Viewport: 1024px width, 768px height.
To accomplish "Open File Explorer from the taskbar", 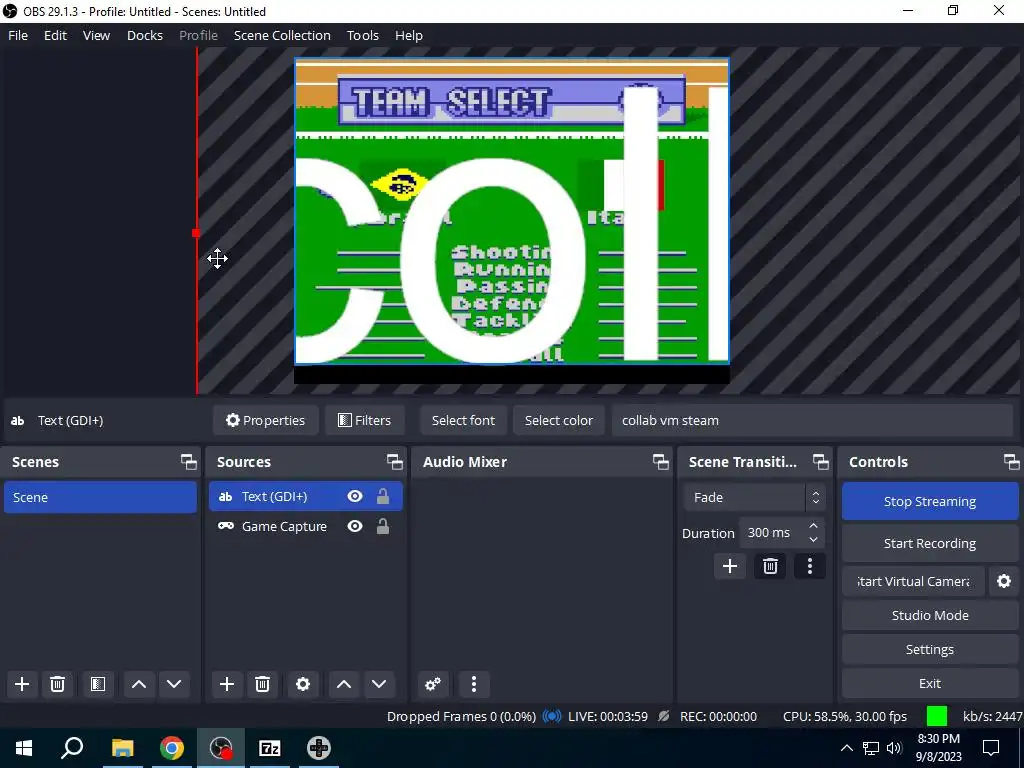I will 122,748.
